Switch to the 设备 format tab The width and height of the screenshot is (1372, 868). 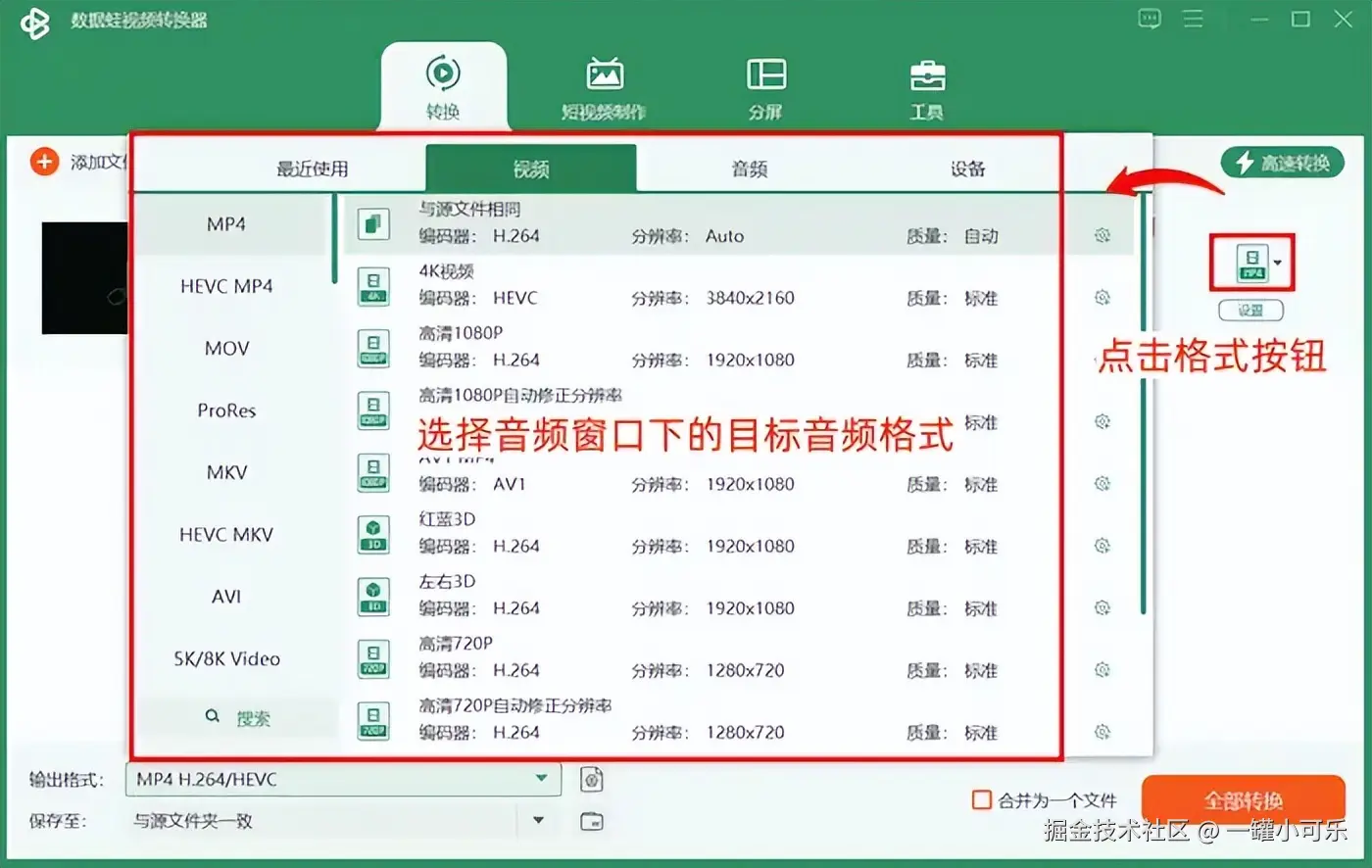pos(967,169)
